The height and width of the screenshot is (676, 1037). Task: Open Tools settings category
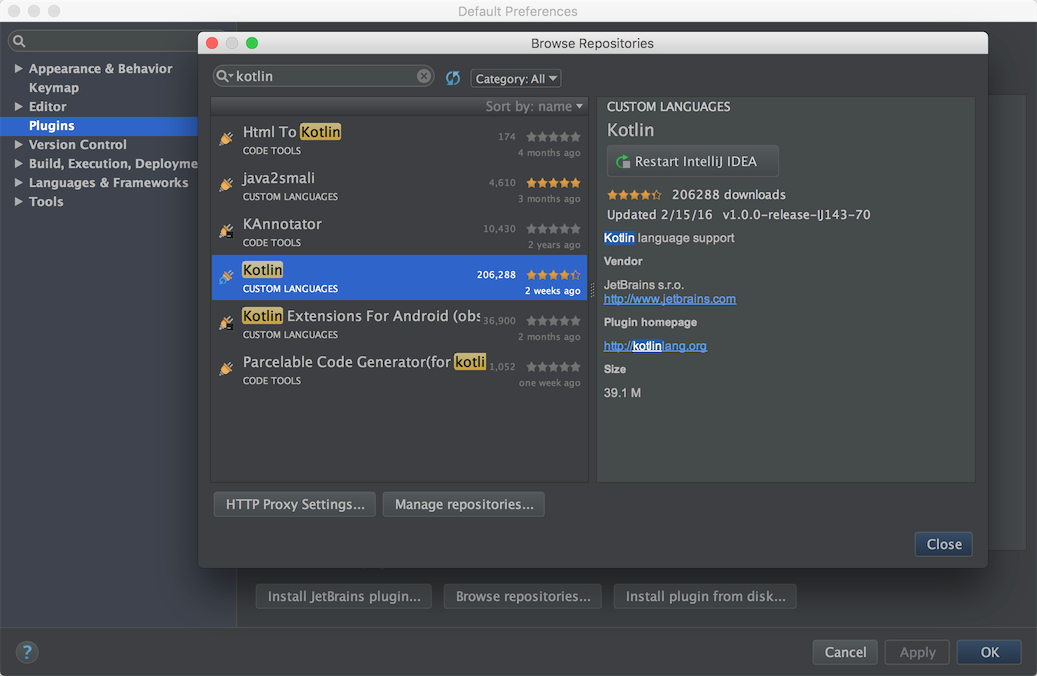click(46, 202)
